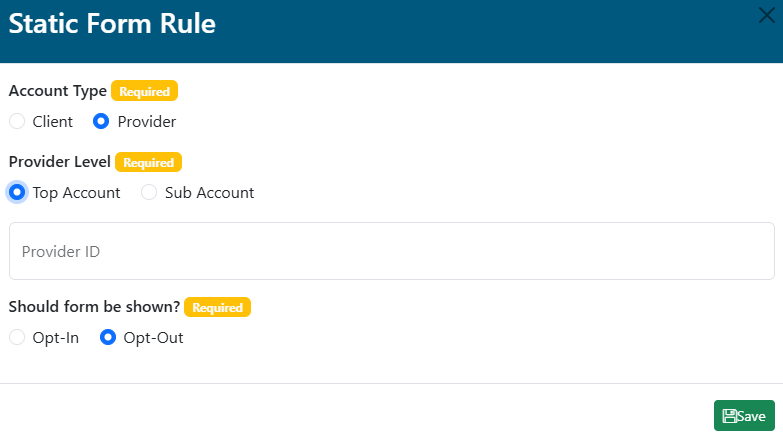The image size is (783, 441).
Task: Switch provider level to Sub Account
Action: (x=149, y=192)
